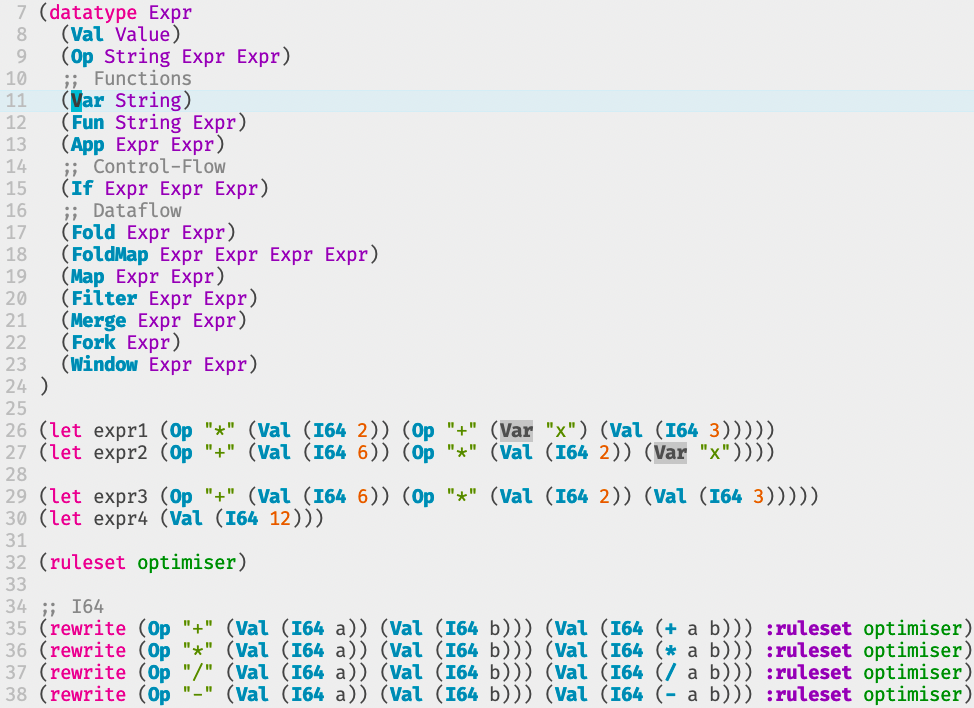This screenshot has width=974, height=708.
Task: Click 'Val' constructor on line 8
Action: click(87, 35)
